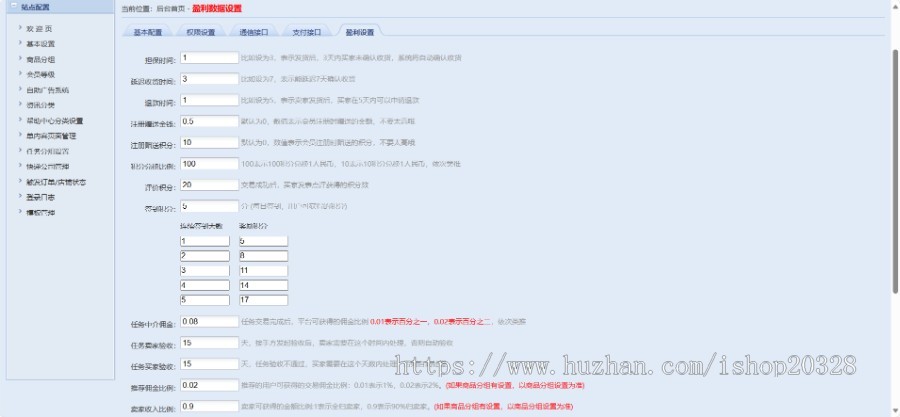
Task: Focus the 任务卖家验收 input field
Action: [210, 342]
